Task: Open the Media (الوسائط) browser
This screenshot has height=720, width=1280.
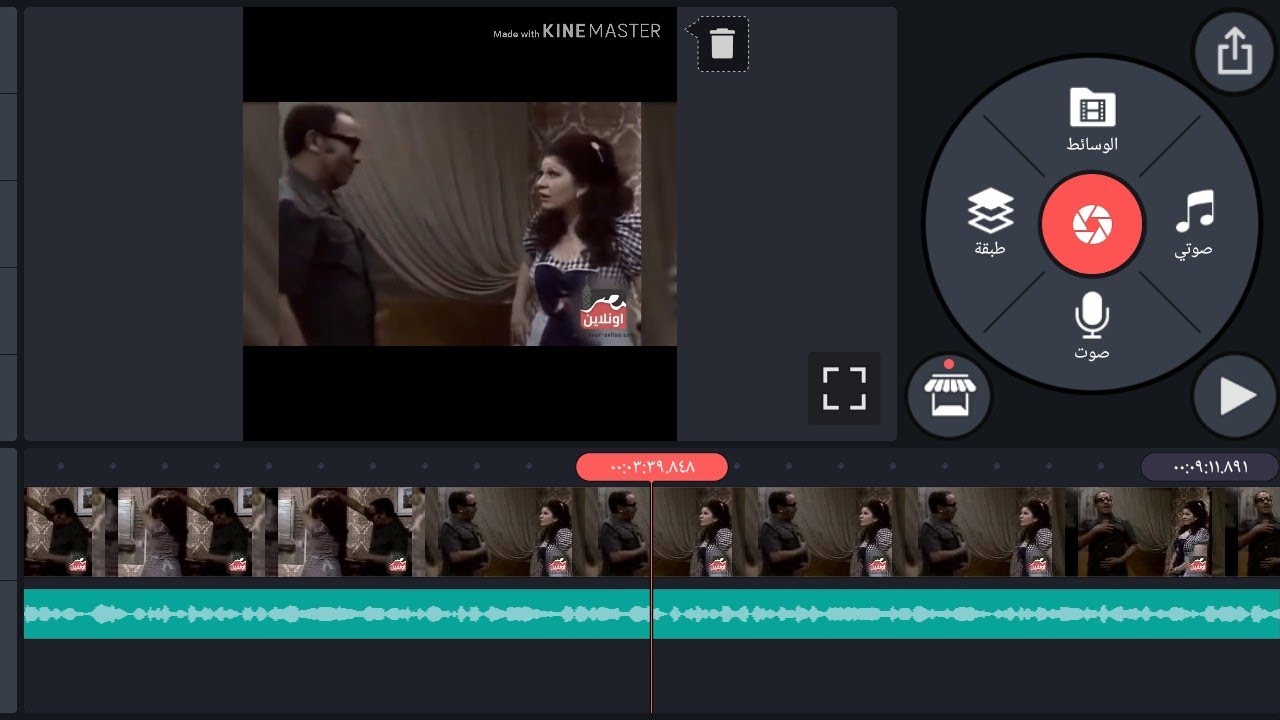Action: click(1092, 120)
